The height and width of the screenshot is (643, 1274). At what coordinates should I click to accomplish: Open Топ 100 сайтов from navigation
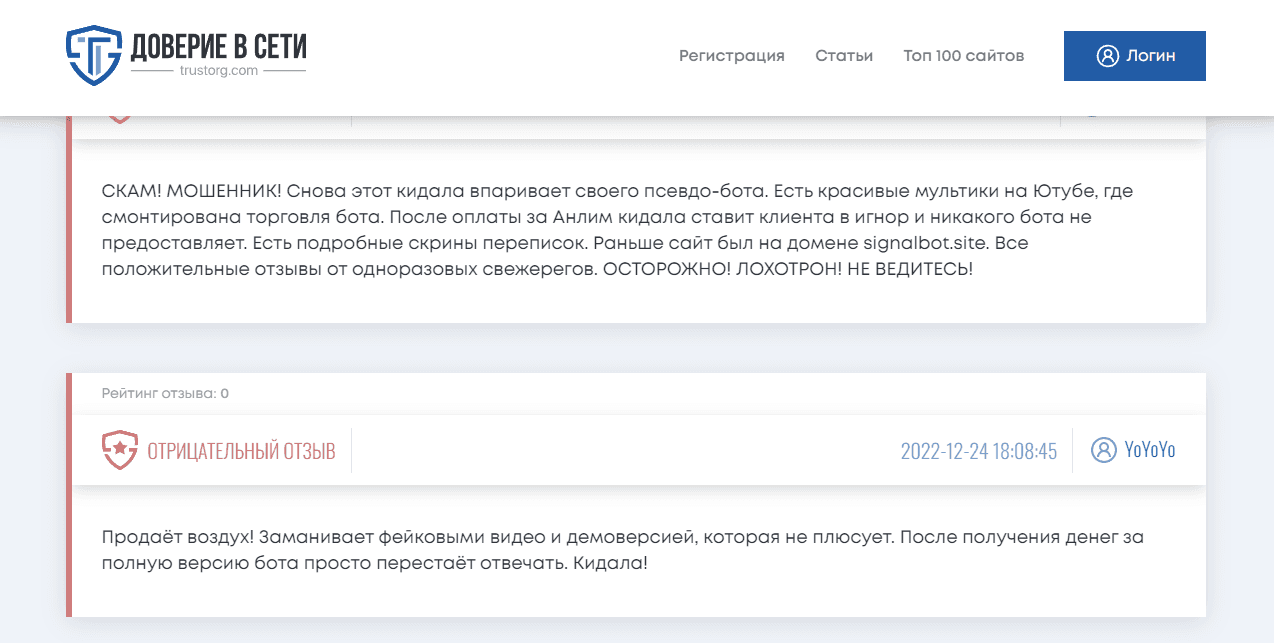point(963,56)
